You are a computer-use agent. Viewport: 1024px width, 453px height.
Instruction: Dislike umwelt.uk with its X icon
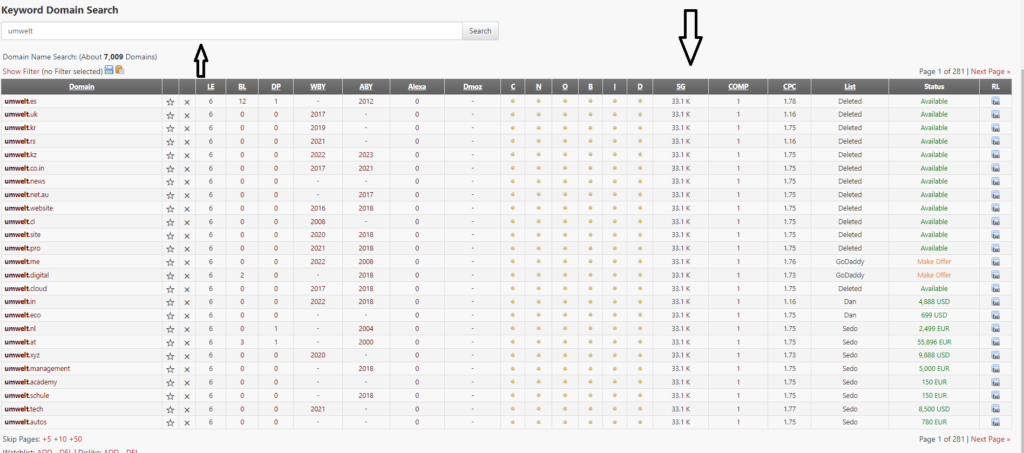pyautogui.click(x=187, y=115)
